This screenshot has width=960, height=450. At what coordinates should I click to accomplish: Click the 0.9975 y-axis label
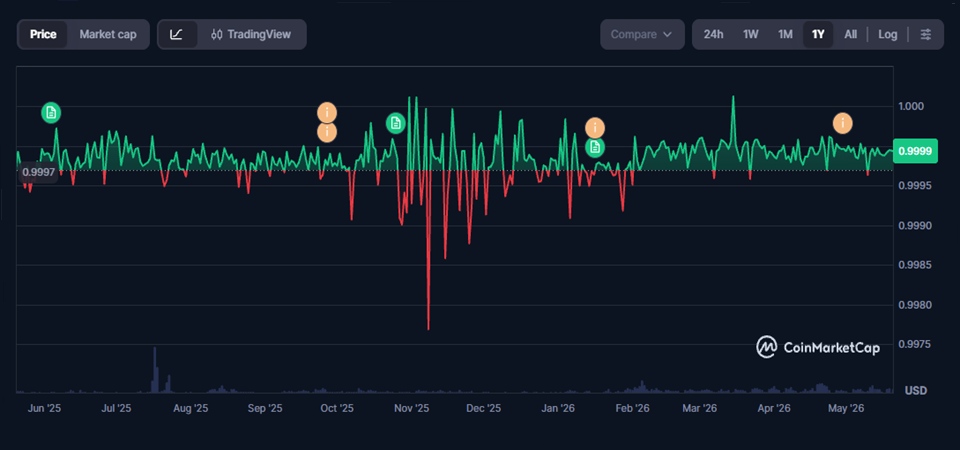(913, 345)
